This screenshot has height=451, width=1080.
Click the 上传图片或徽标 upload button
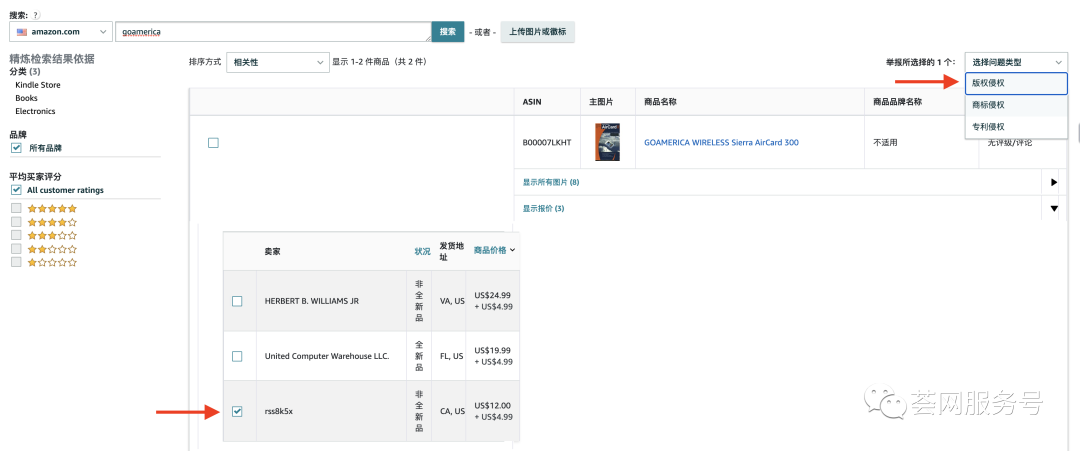coord(537,32)
